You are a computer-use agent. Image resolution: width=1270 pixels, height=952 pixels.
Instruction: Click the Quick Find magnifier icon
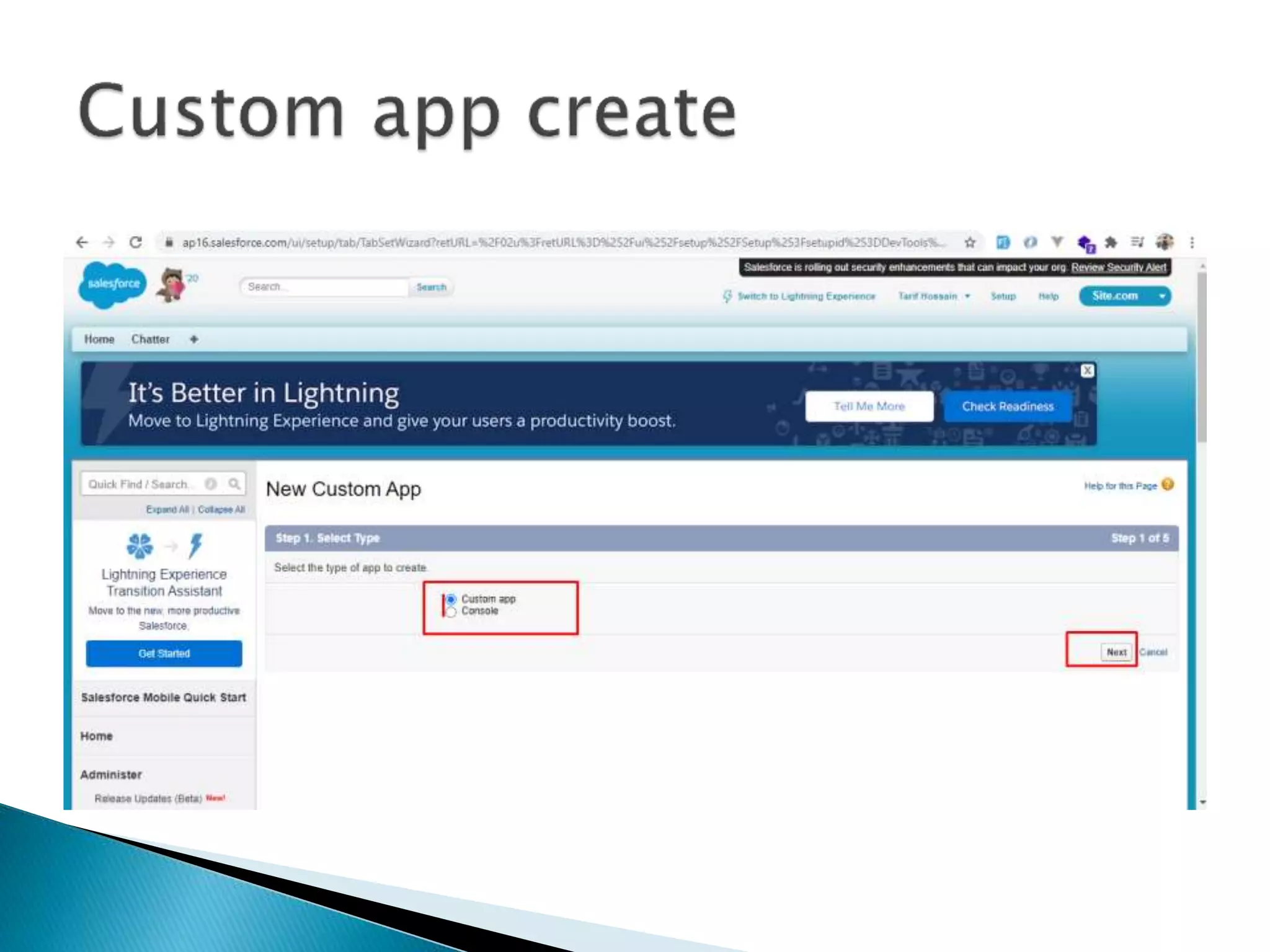click(x=234, y=483)
